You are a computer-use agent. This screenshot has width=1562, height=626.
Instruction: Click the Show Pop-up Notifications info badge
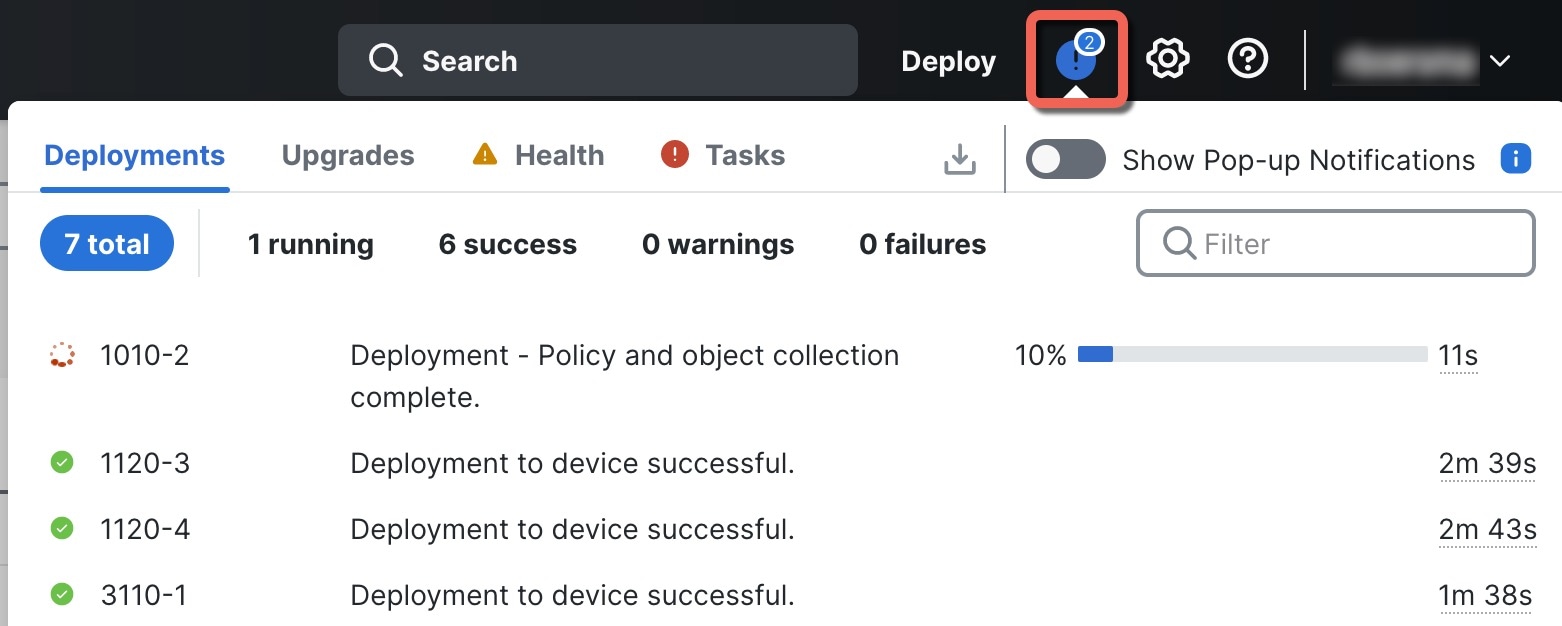click(x=1517, y=158)
